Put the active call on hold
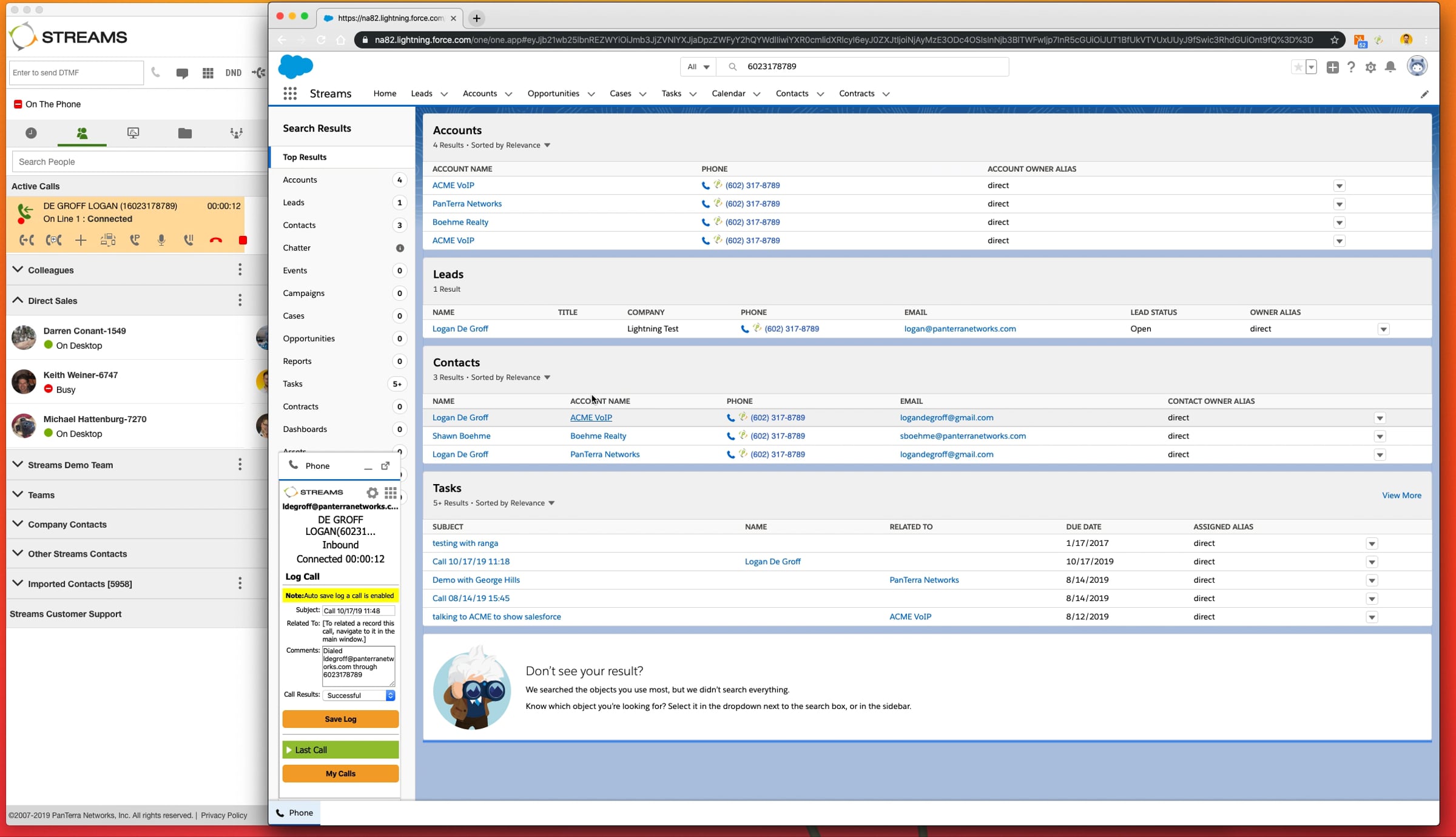The width and height of the screenshot is (1456, 837). (189, 240)
